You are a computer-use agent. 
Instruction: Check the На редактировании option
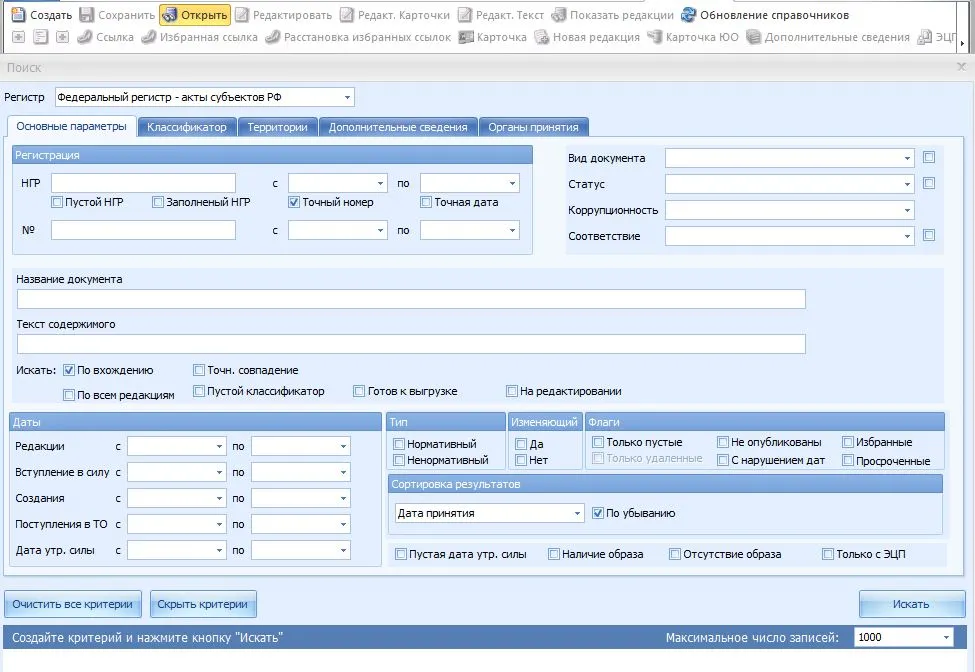pos(512,391)
